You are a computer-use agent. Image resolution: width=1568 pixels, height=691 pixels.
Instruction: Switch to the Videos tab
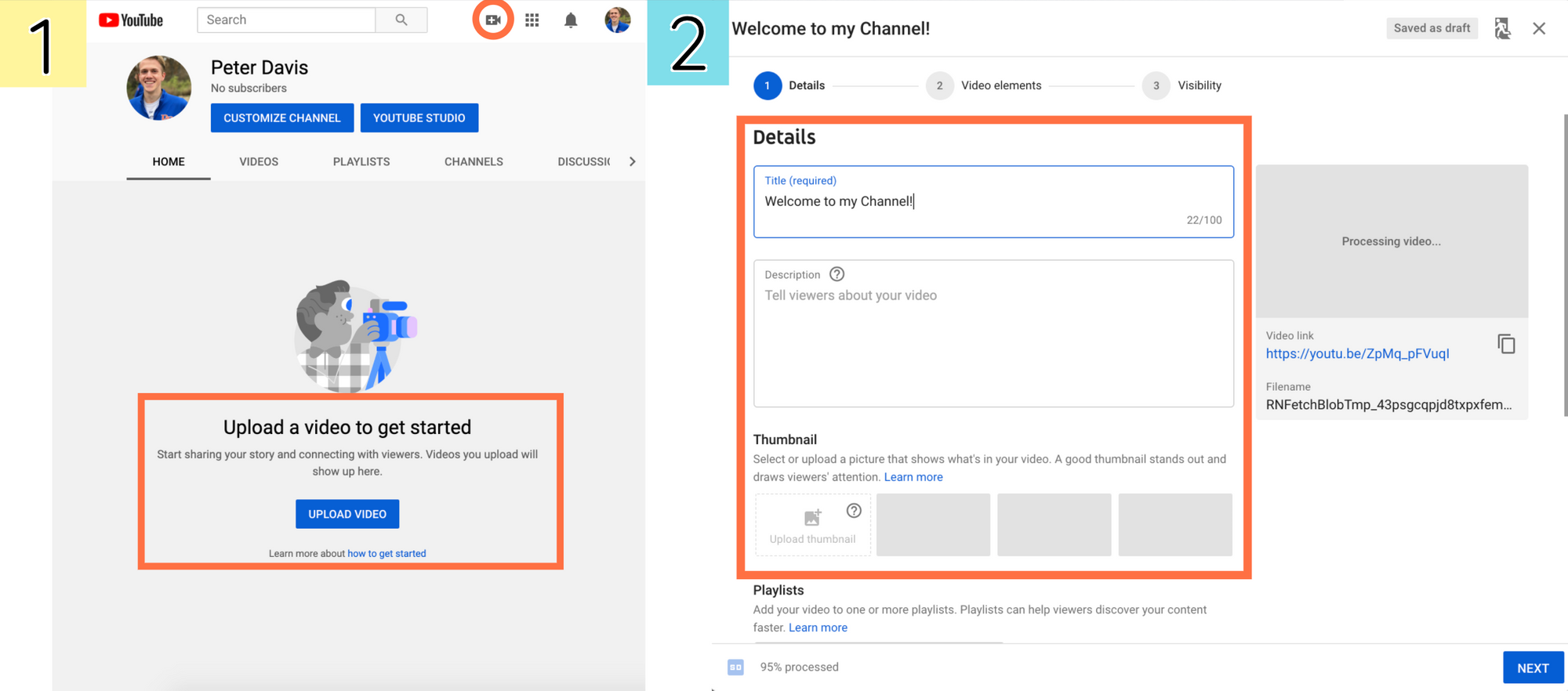259,161
